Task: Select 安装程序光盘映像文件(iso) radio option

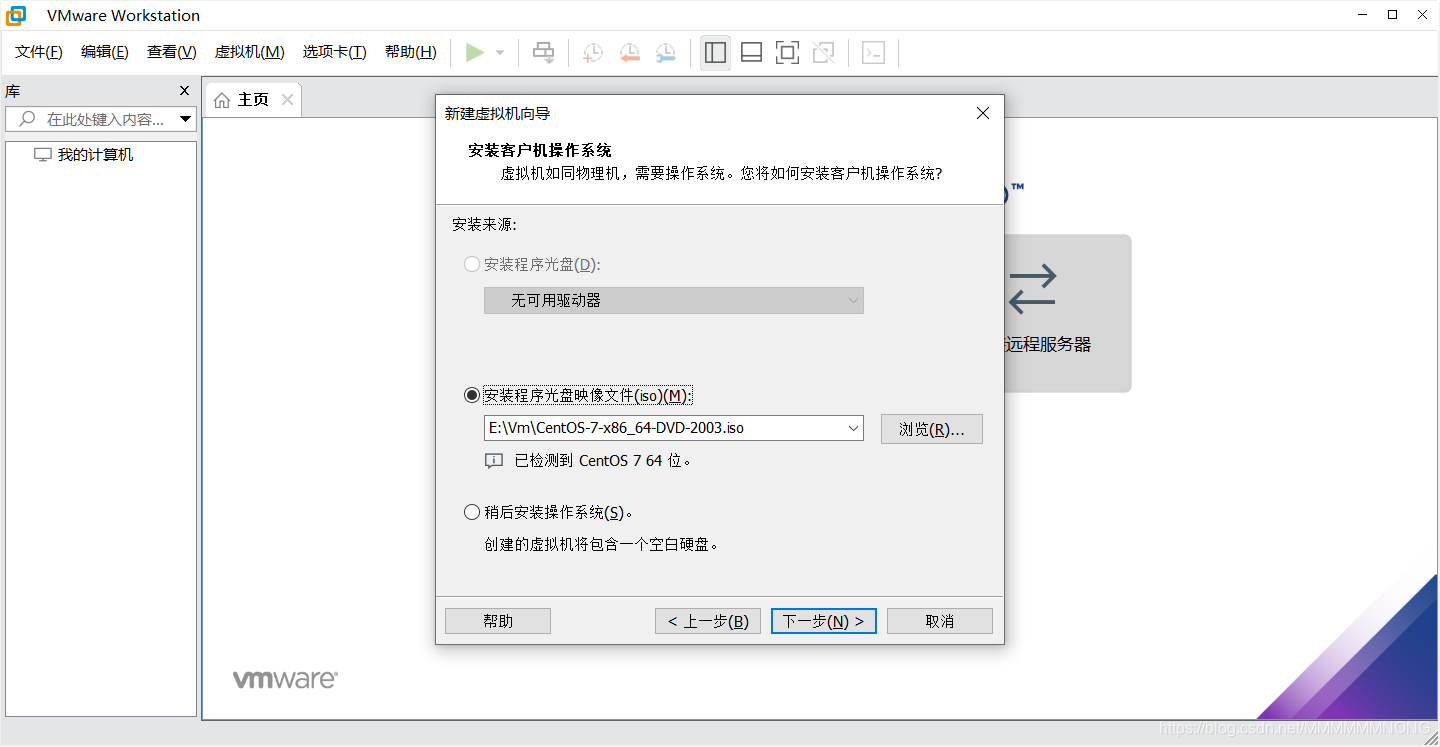Action: (472, 396)
